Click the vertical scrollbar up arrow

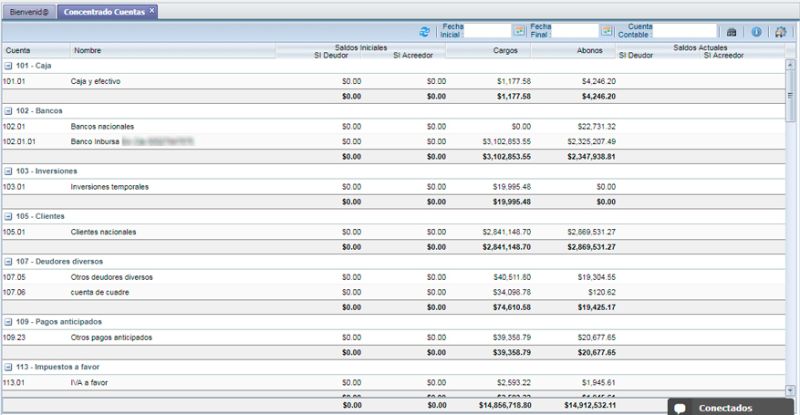(792, 62)
